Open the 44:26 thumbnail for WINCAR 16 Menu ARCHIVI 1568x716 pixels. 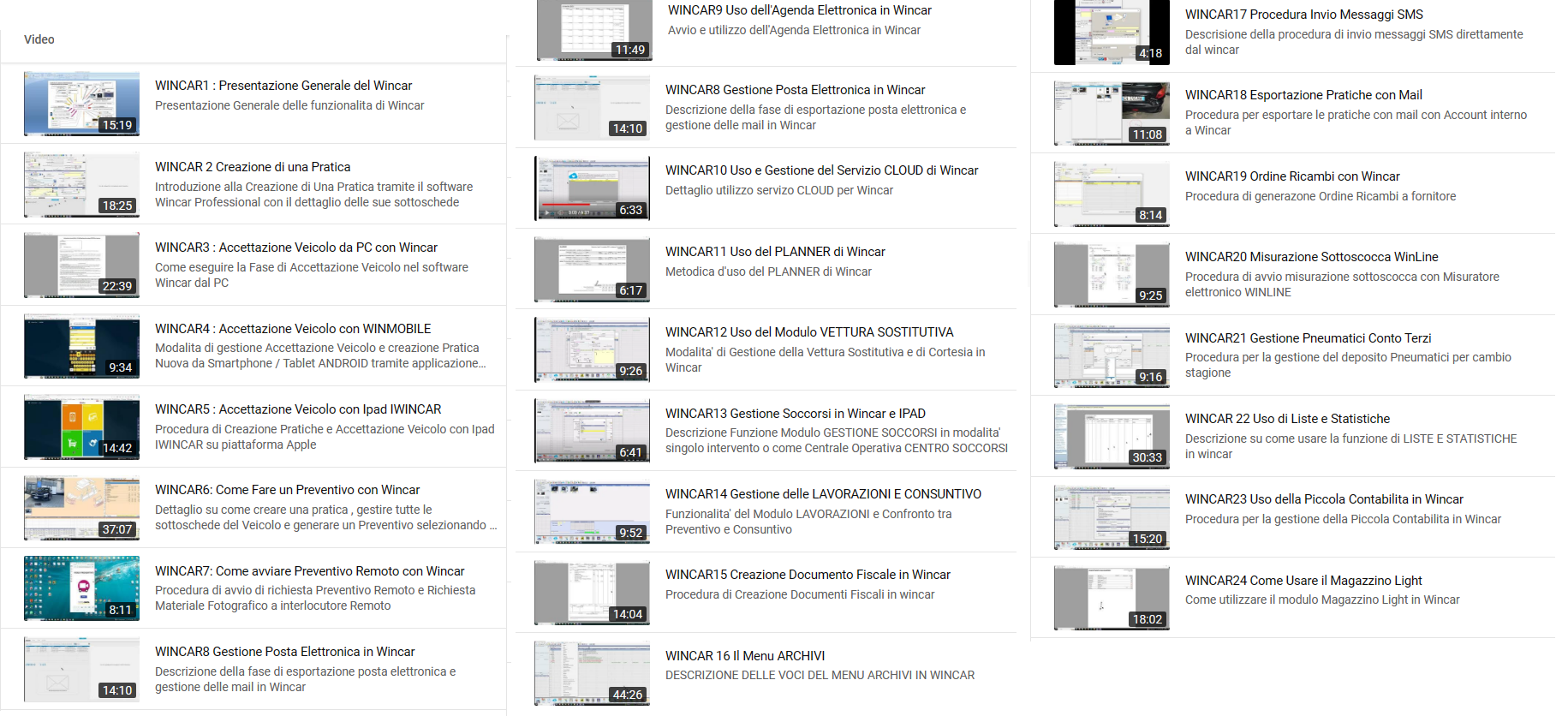592,673
